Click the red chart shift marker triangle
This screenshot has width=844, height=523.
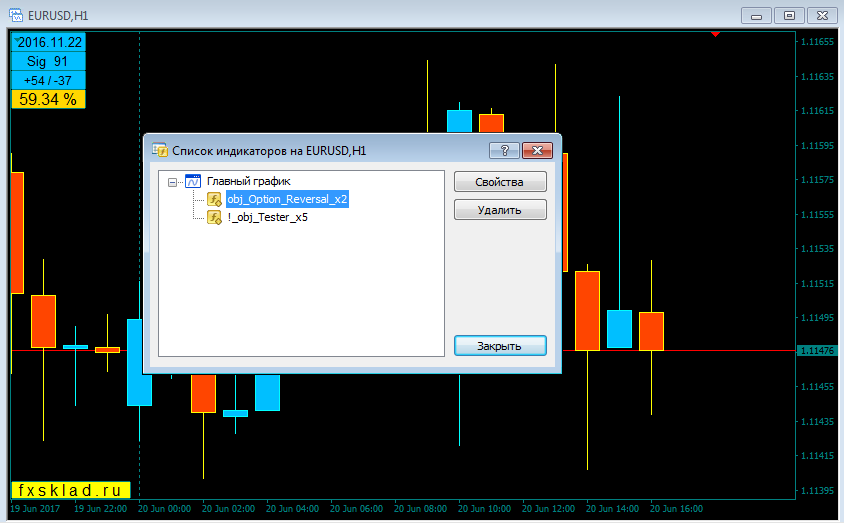pos(715,34)
